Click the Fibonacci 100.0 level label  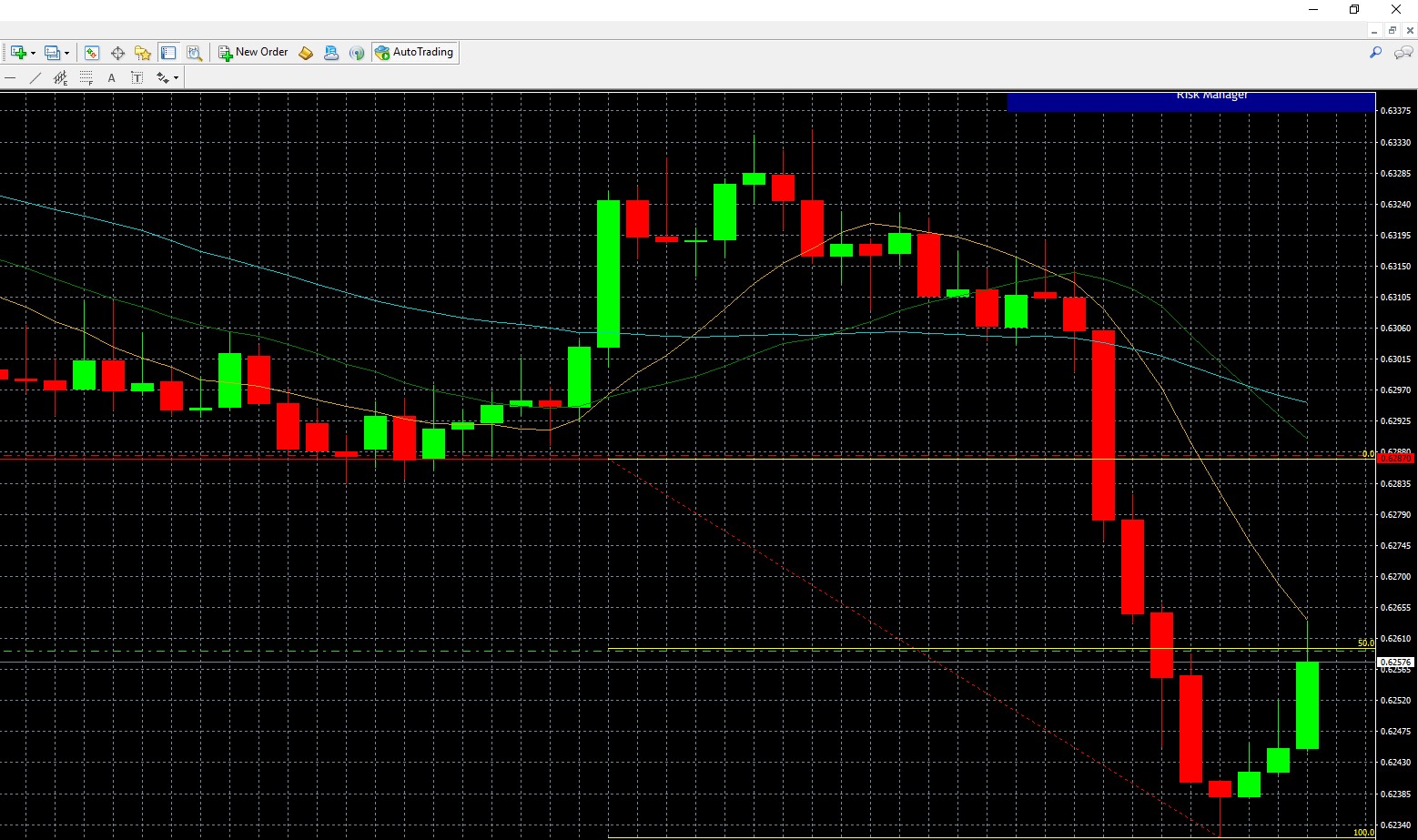point(1363,833)
